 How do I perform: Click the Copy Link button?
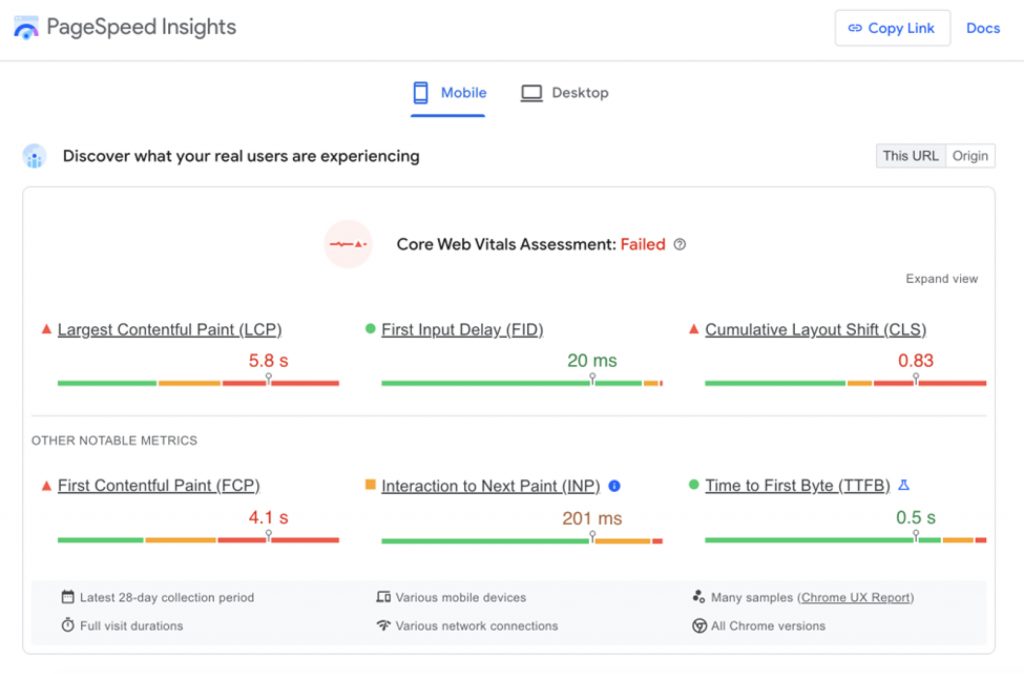pyautogui.click(x=892, y=28)
